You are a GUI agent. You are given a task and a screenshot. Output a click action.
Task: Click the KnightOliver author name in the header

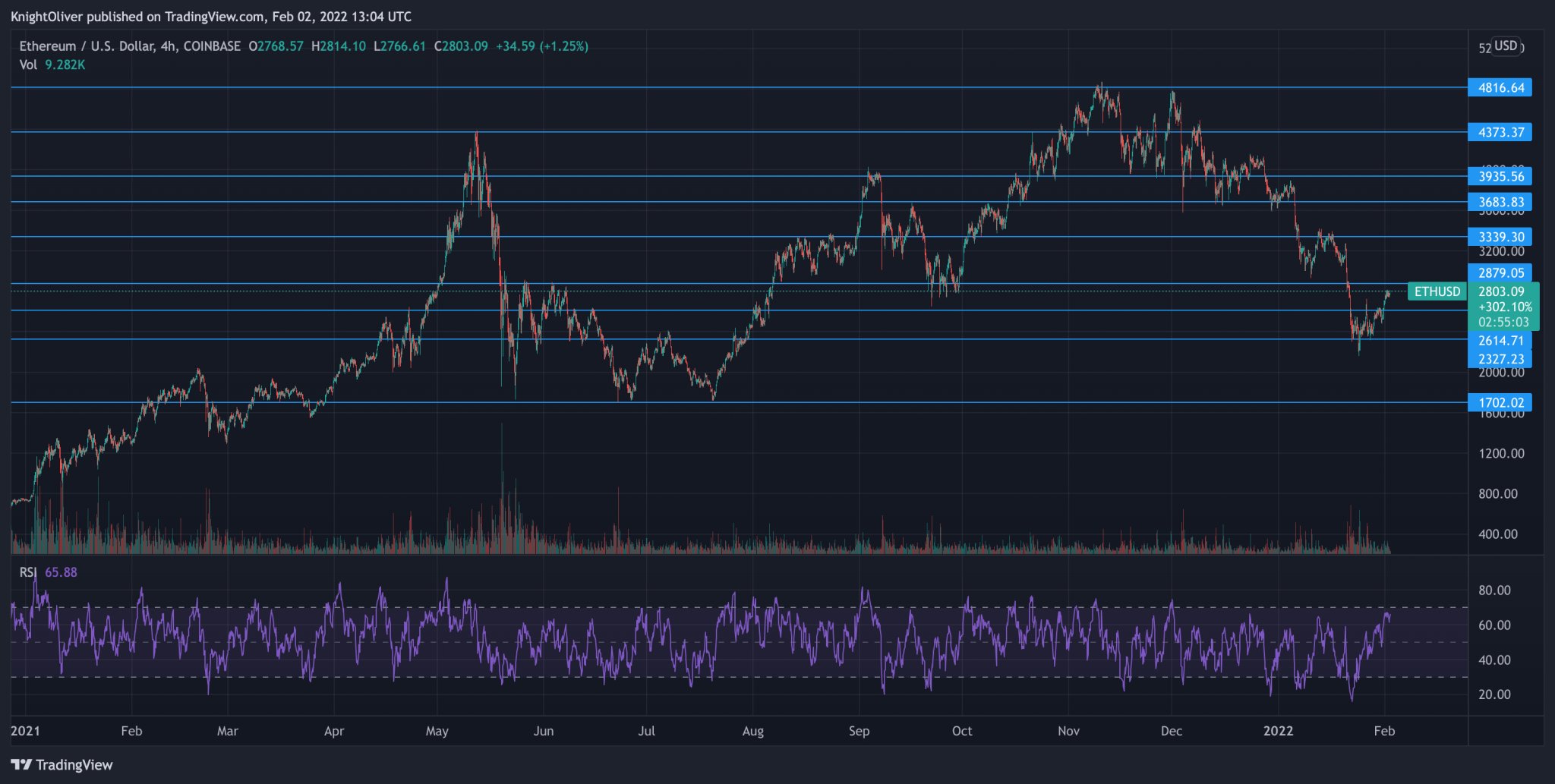pyautogui.click(x=46, y=16)
